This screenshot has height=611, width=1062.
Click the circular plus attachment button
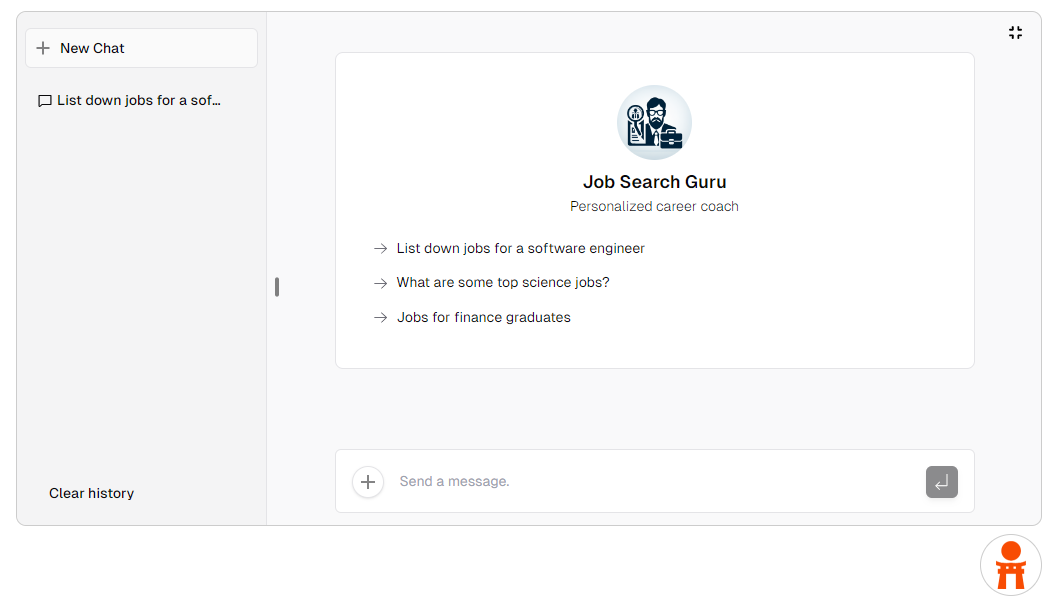pos(368,482)
